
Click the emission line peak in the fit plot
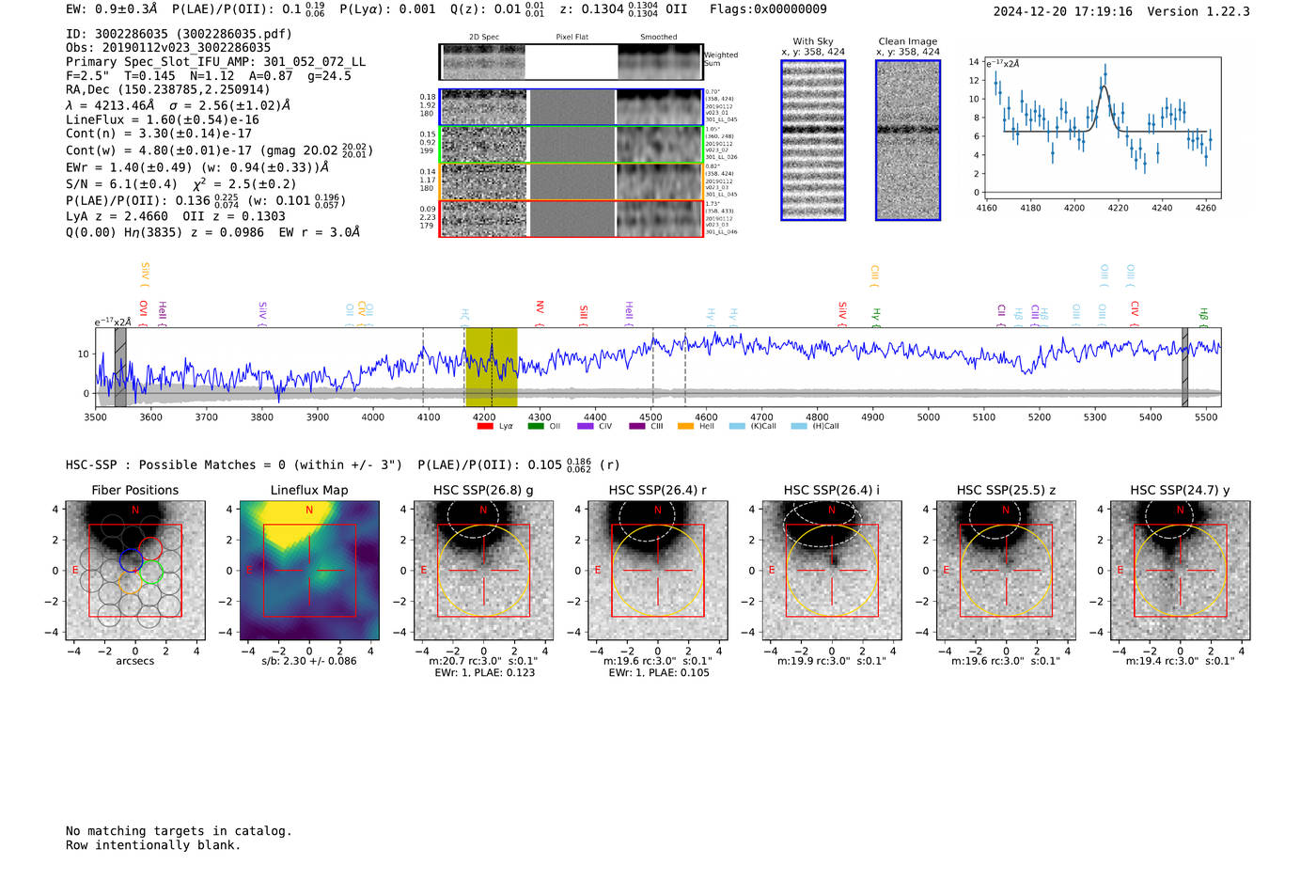tap(1104, 87)
